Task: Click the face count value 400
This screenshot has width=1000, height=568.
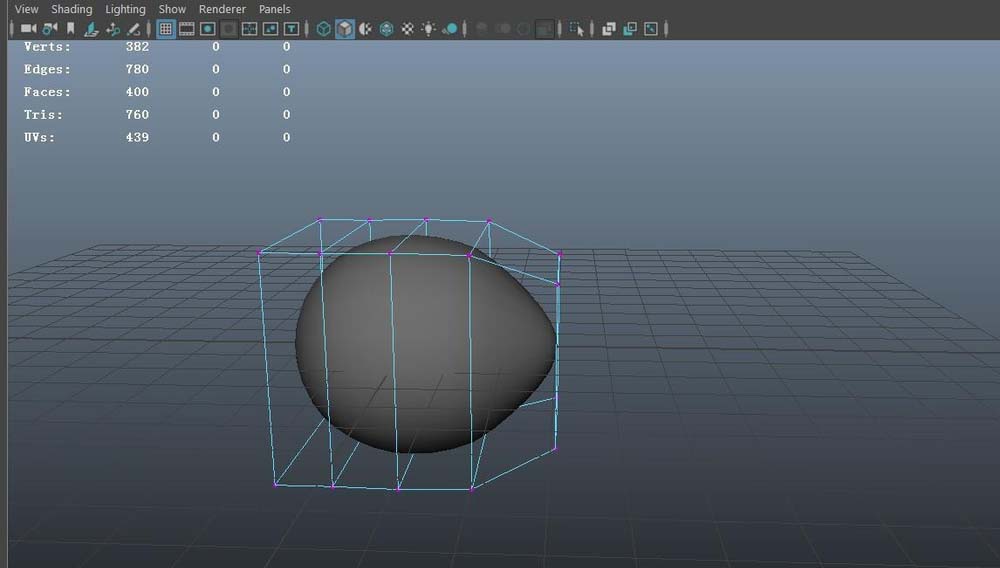Action: (x=137, y=92)
